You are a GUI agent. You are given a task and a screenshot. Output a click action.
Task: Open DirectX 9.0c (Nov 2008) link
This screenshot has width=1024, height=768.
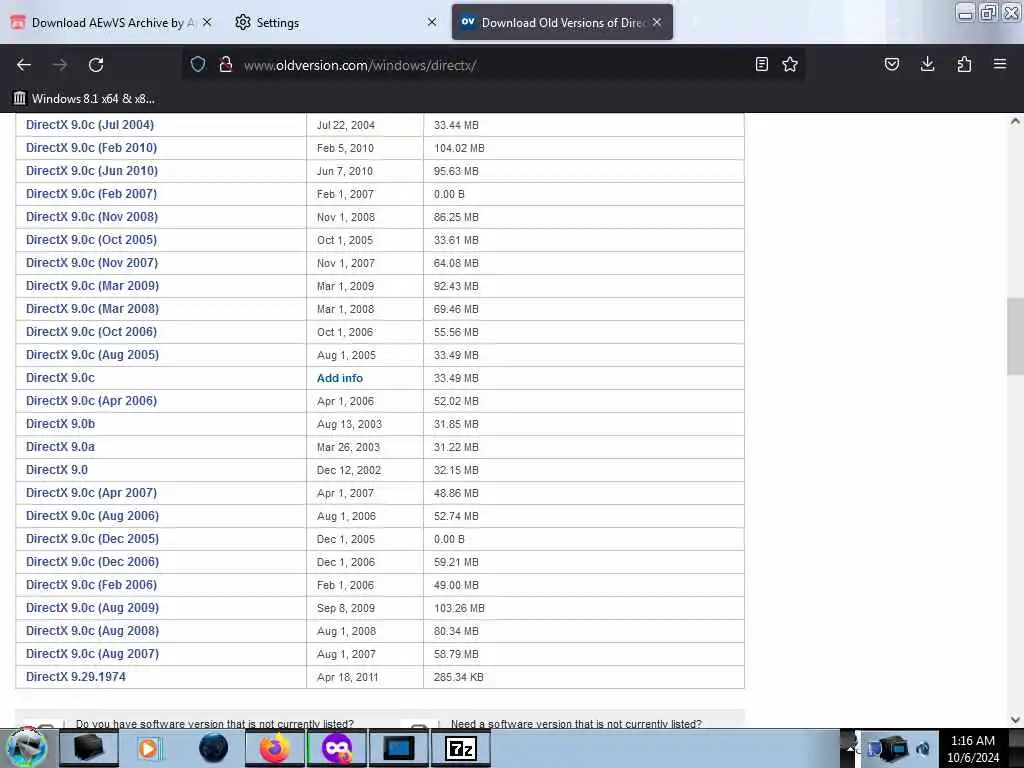(92, 217)
